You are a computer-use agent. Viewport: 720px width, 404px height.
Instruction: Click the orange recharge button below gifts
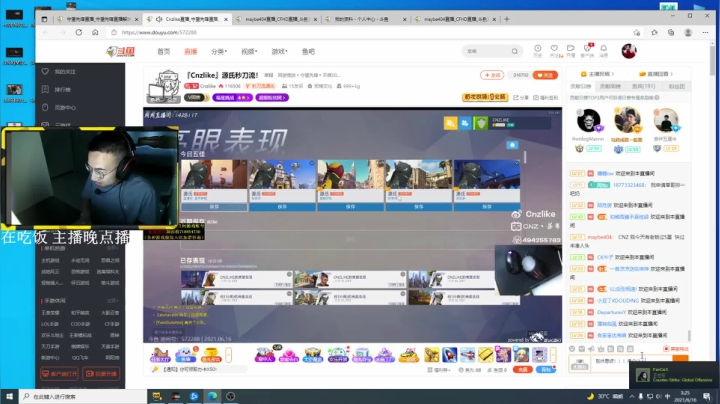coord(523,370)
